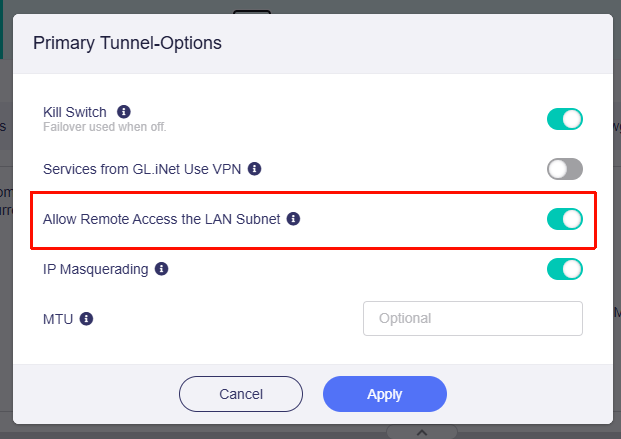Image resolution: width=621 pixels, height=439 pixels.
Task: Show the MTU info icon tooltip
Action: pos(86,319)
